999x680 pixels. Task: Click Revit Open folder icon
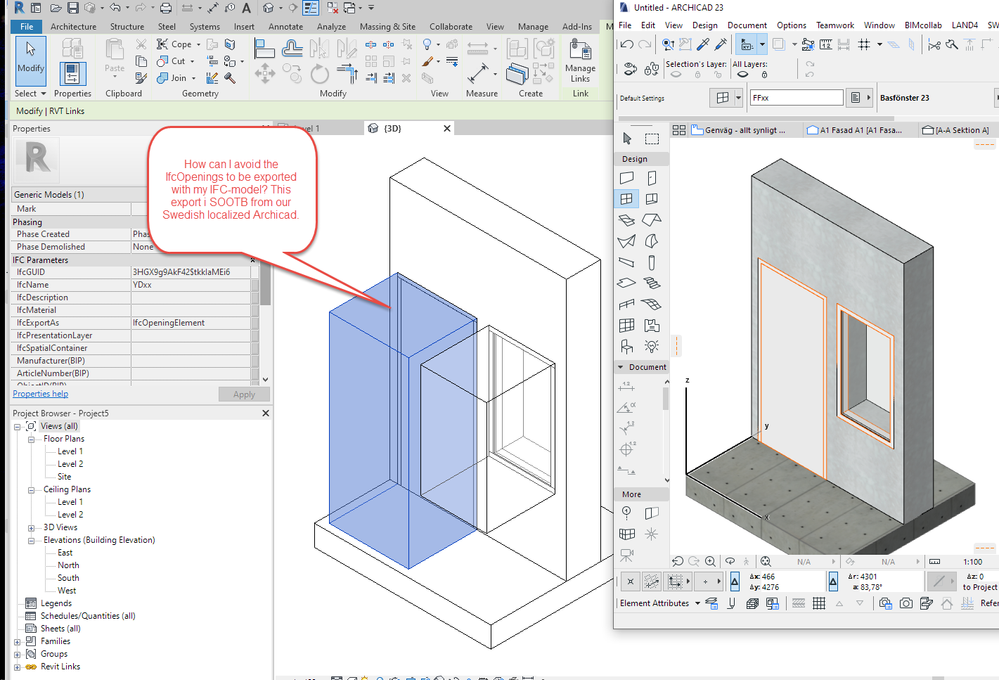click(x=56, y=8)
